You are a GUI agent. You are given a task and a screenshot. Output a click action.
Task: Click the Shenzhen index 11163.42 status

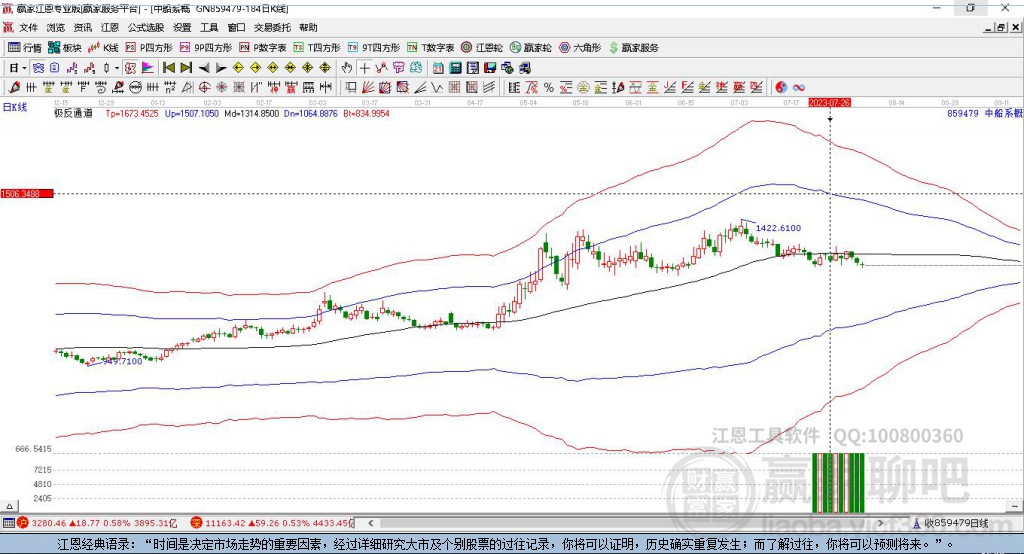pyautogui.click(x=272, y=523)
